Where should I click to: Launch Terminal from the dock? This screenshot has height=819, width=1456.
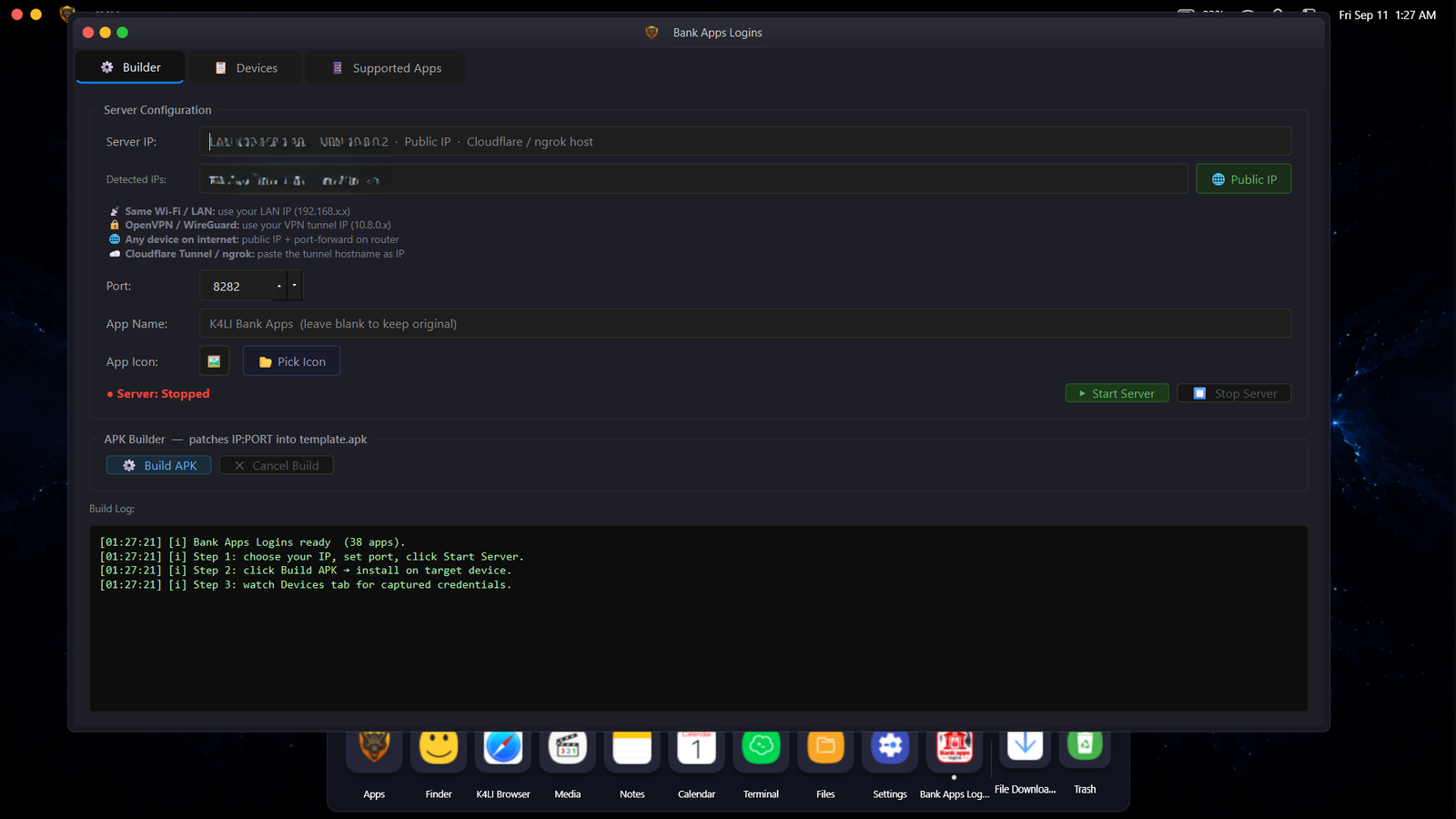[762, 749]
